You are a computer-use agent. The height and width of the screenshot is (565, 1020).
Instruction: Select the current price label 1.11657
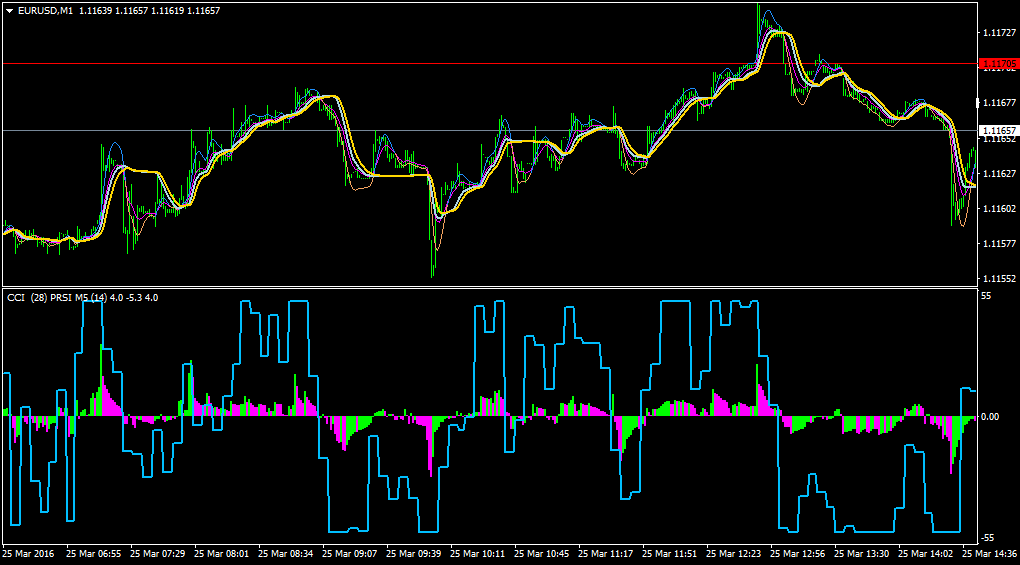click(x=999, y=131)
